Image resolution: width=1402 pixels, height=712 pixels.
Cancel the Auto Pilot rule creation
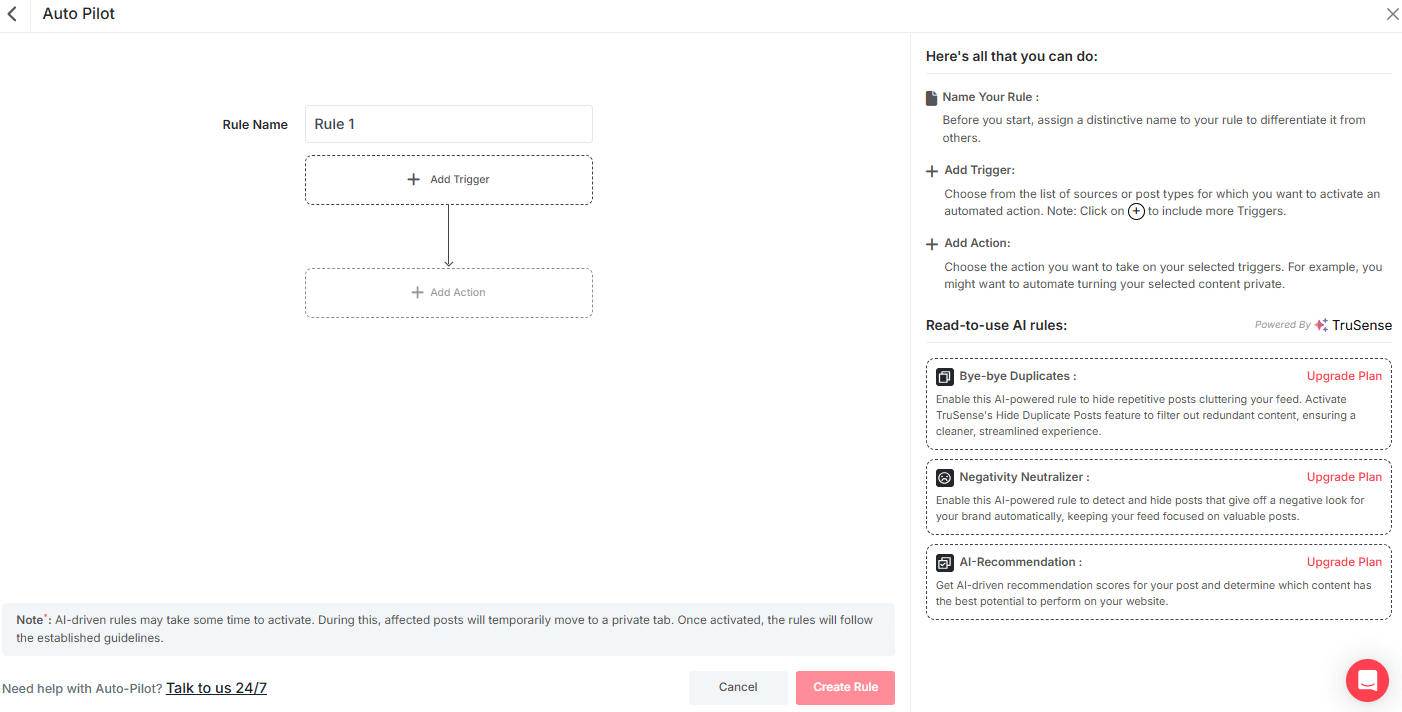click(738, 687)
